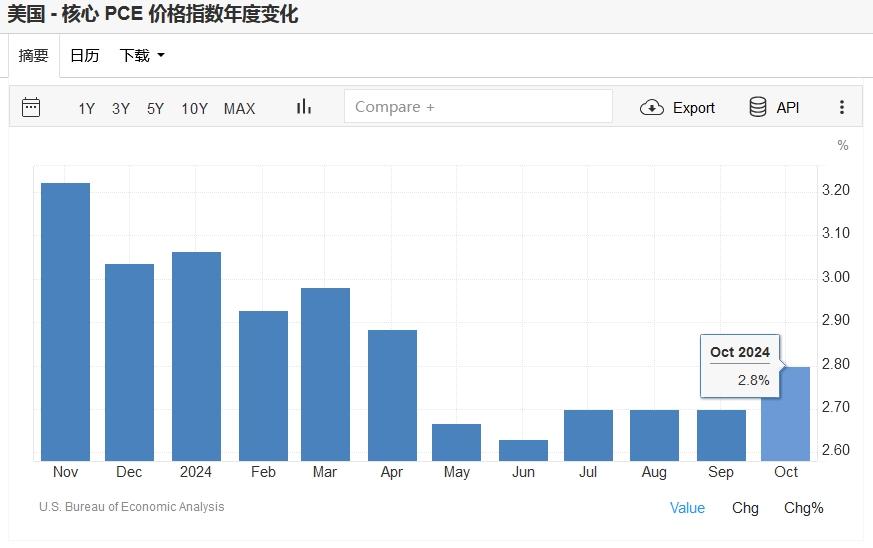
Task: Select the 1Y time range
Action: (87, 108)
